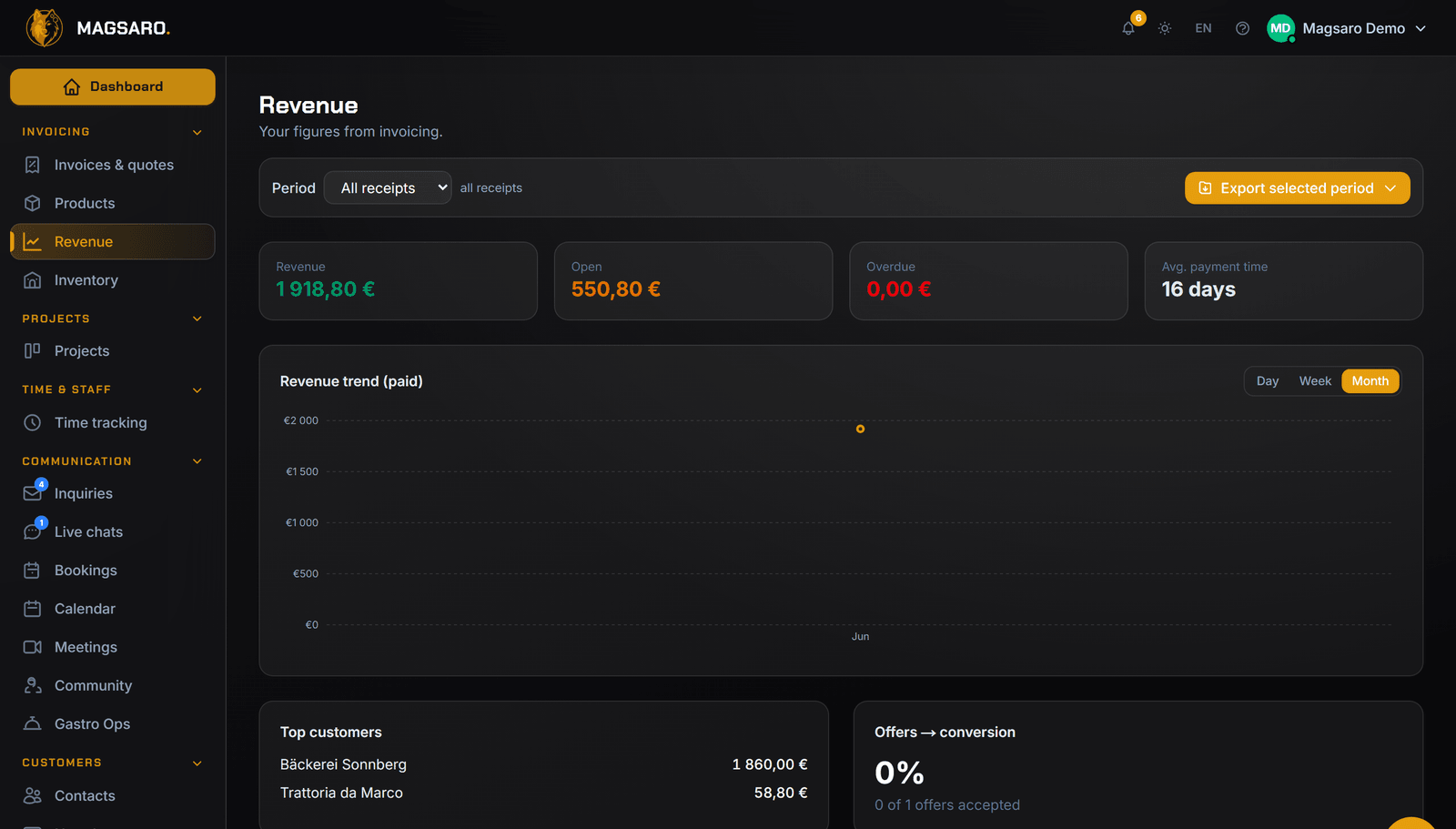The image size is (1456, 829).
Task: Click the Invoices & quotes icon
Action: tap(33, 165)
